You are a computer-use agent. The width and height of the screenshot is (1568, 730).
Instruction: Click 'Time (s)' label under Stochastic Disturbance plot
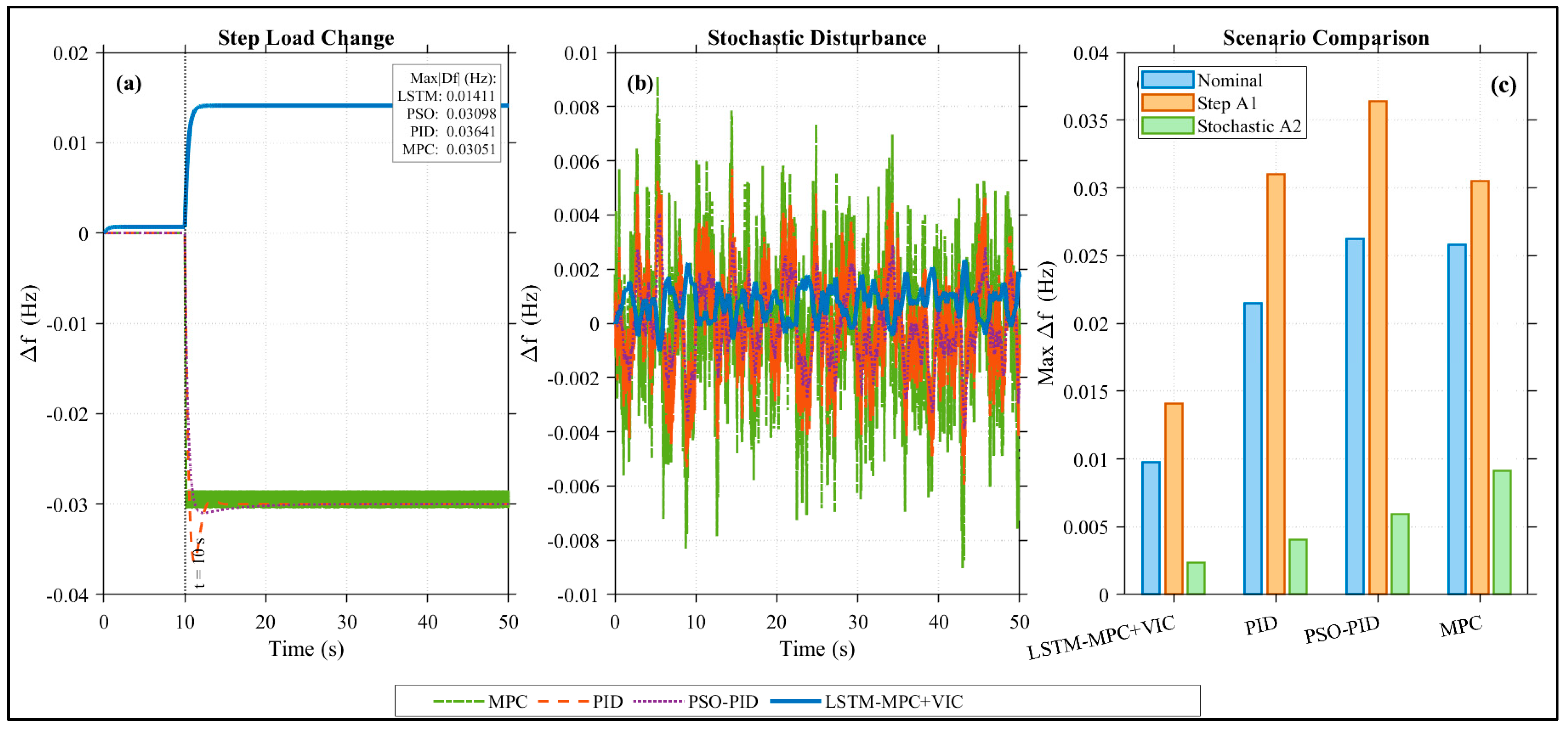817,648
